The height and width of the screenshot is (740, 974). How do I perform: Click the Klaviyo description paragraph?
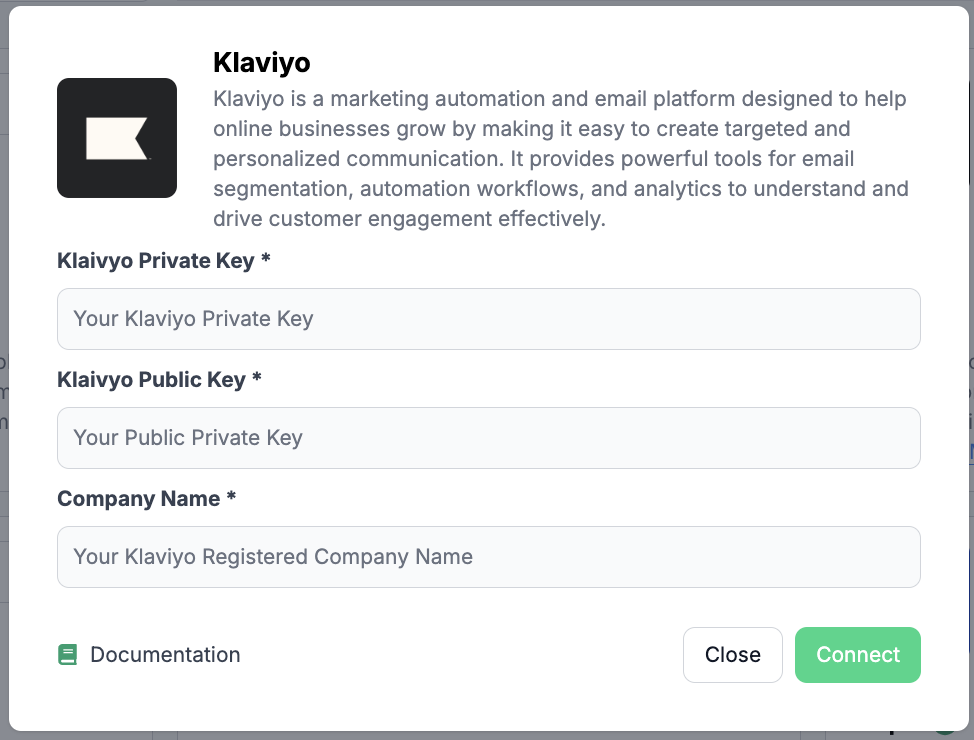pyautogui.click(x=560, y=158)
